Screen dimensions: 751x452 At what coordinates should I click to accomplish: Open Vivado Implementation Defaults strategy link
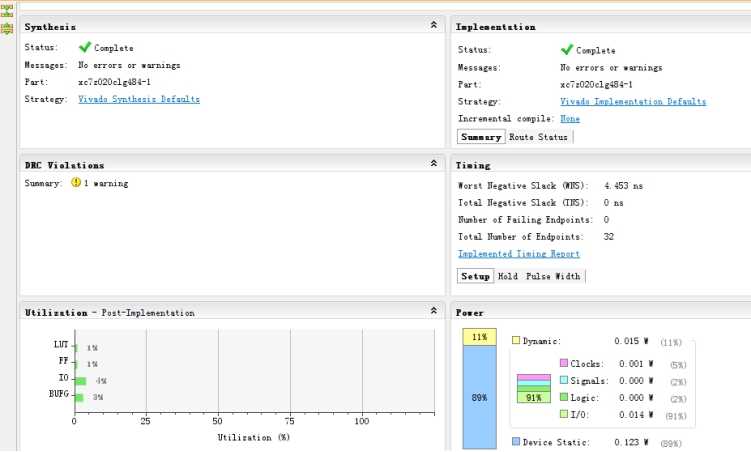pyautogui.click(x=633, y=102)
